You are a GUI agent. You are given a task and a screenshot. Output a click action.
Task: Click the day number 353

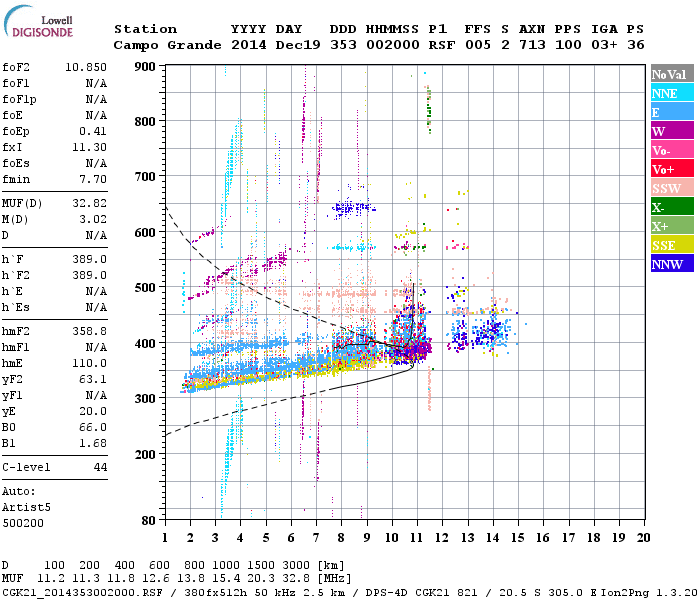(343, 45)
